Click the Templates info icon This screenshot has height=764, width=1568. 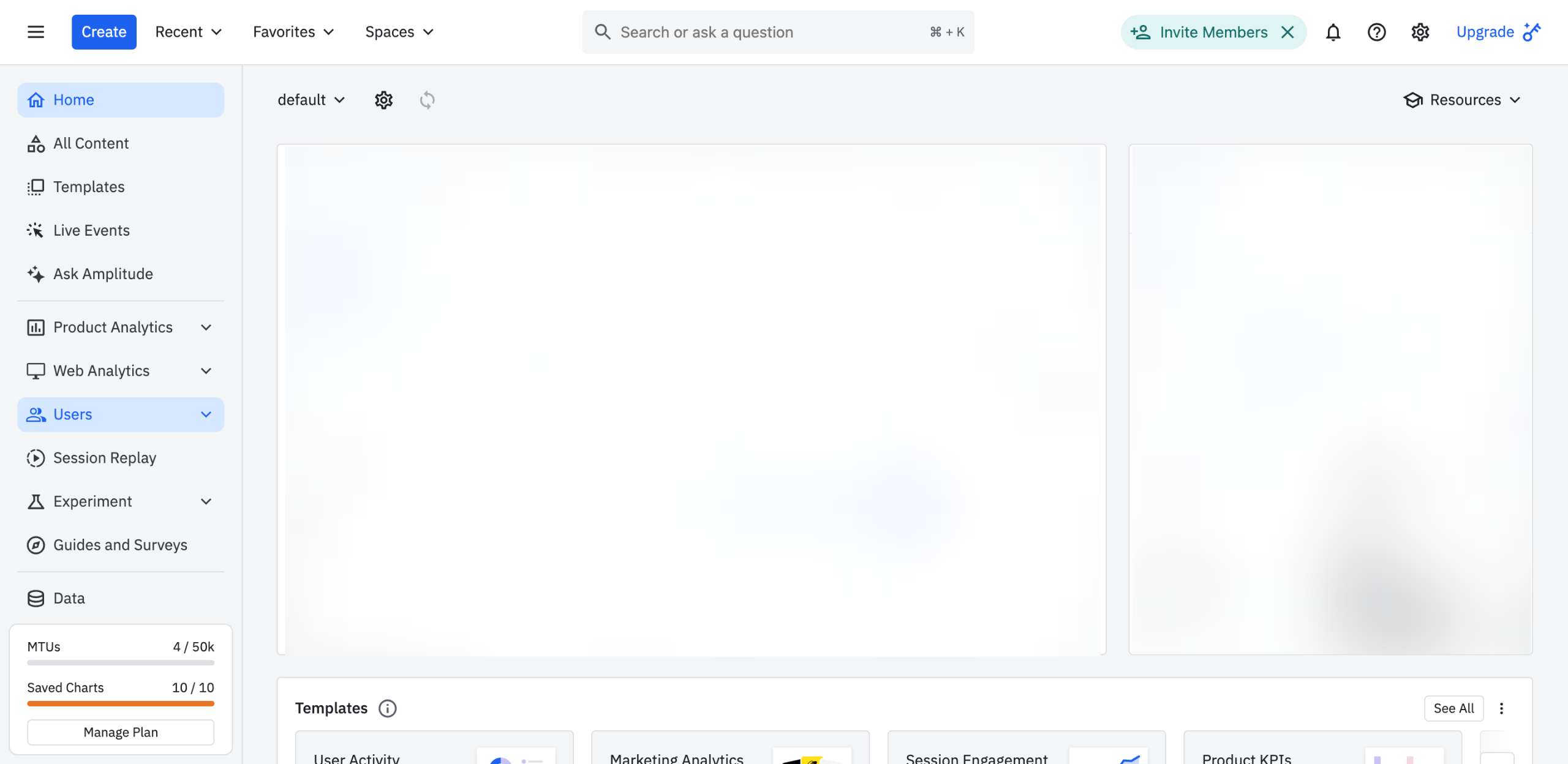(x=387, y=708)
